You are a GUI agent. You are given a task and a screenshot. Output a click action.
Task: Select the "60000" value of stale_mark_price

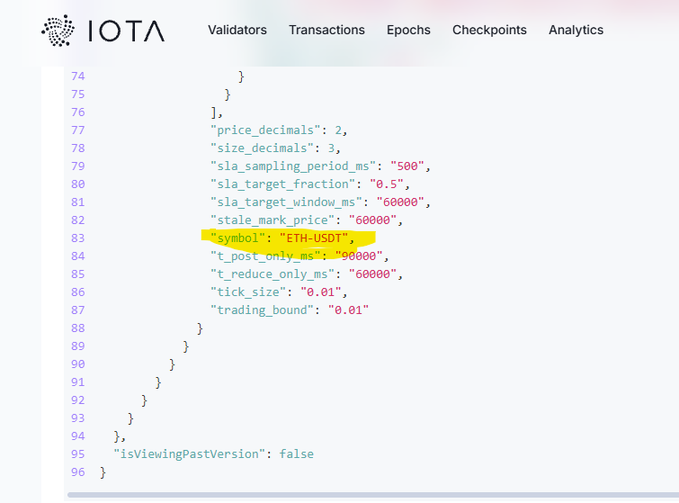373,220
